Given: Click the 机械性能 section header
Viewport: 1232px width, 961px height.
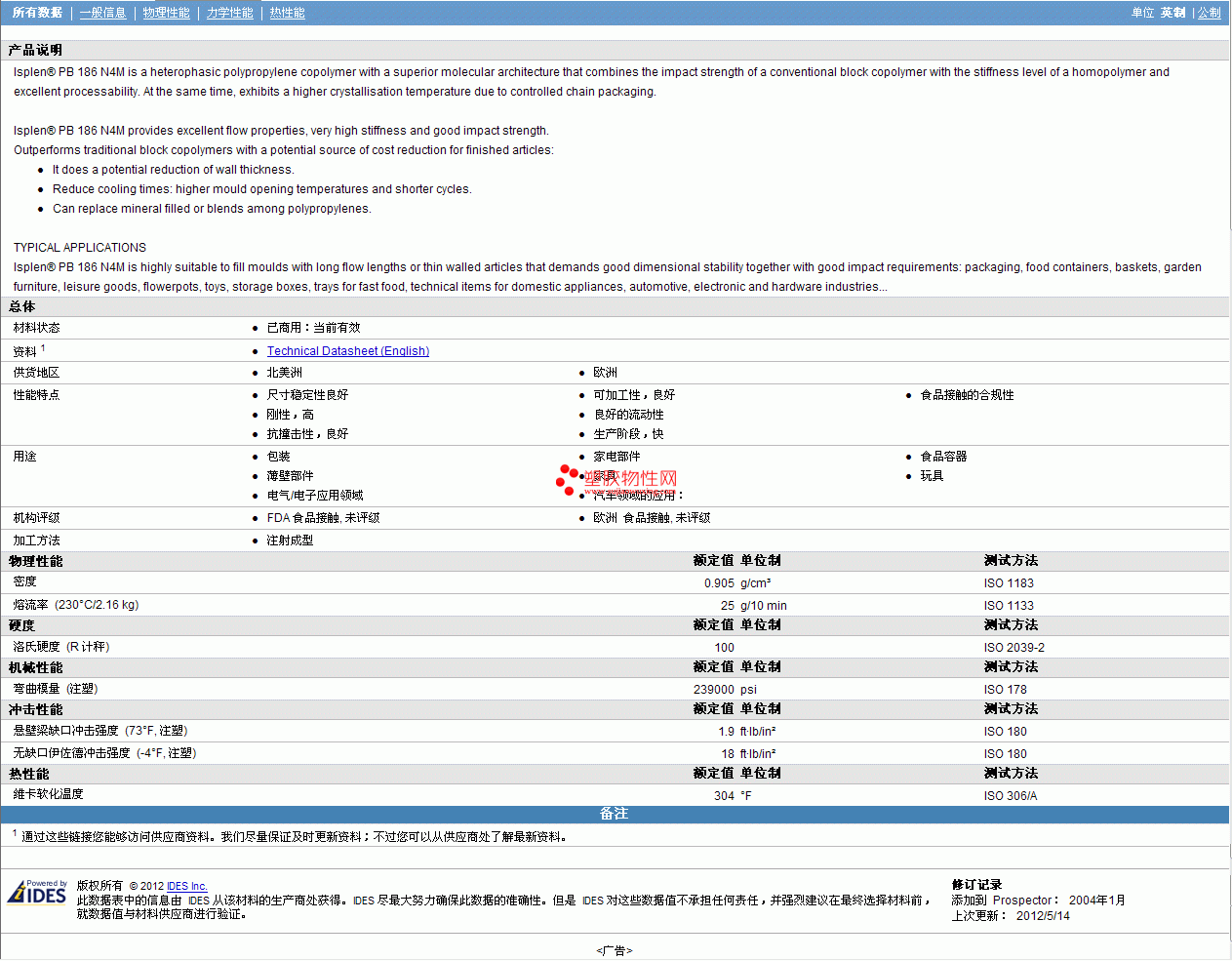Looking at the screenshot, I should pos(35,667).
